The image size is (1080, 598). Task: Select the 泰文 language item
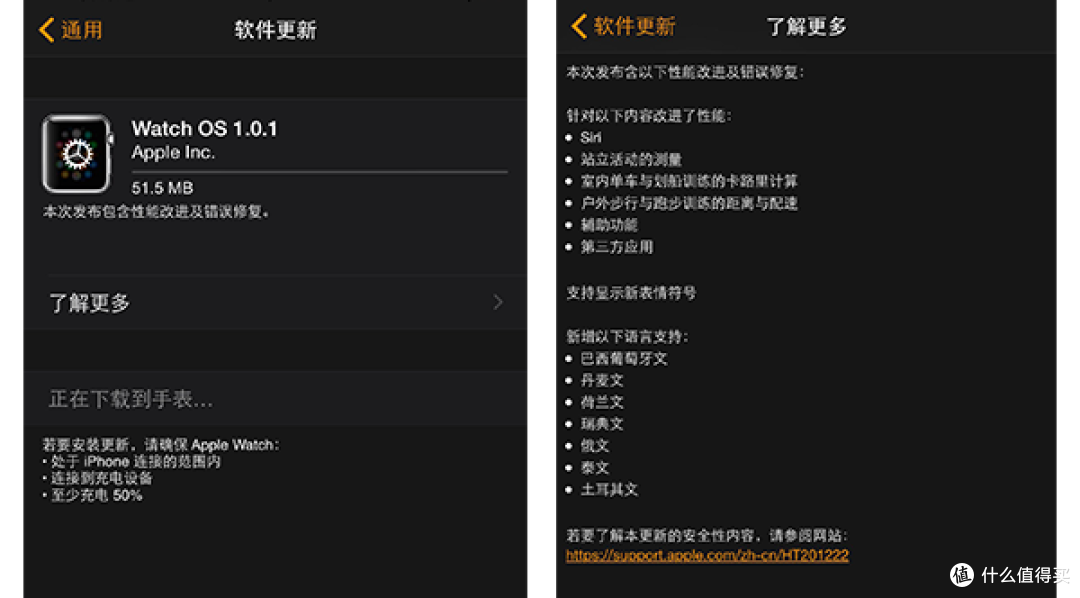(x=594, y=468)
